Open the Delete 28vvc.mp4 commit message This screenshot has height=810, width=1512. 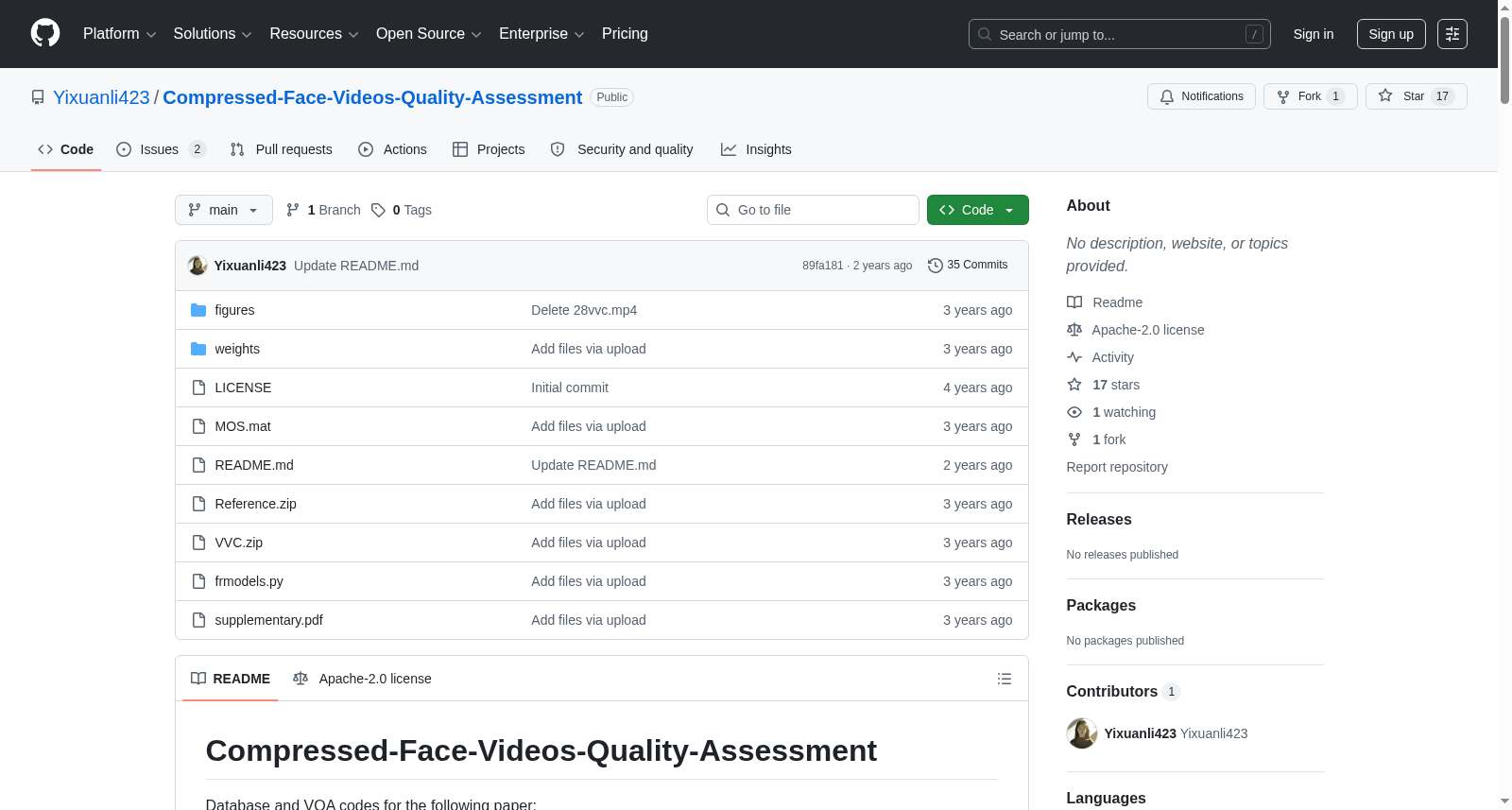(584, 310)
